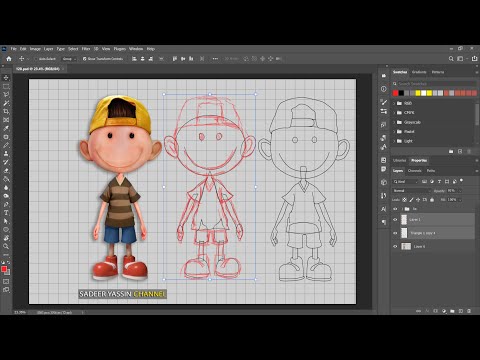Pick the Zoom tool magnifier

click(6, 246)
